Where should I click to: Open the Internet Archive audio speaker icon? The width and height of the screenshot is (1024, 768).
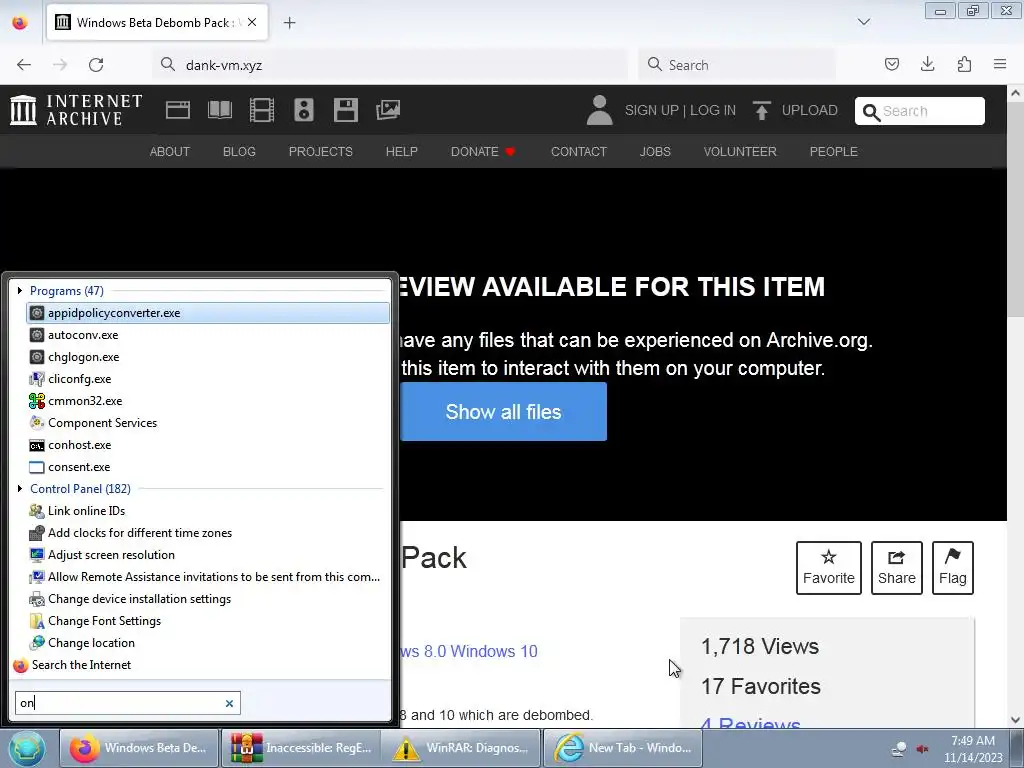[x=304, y=110]
